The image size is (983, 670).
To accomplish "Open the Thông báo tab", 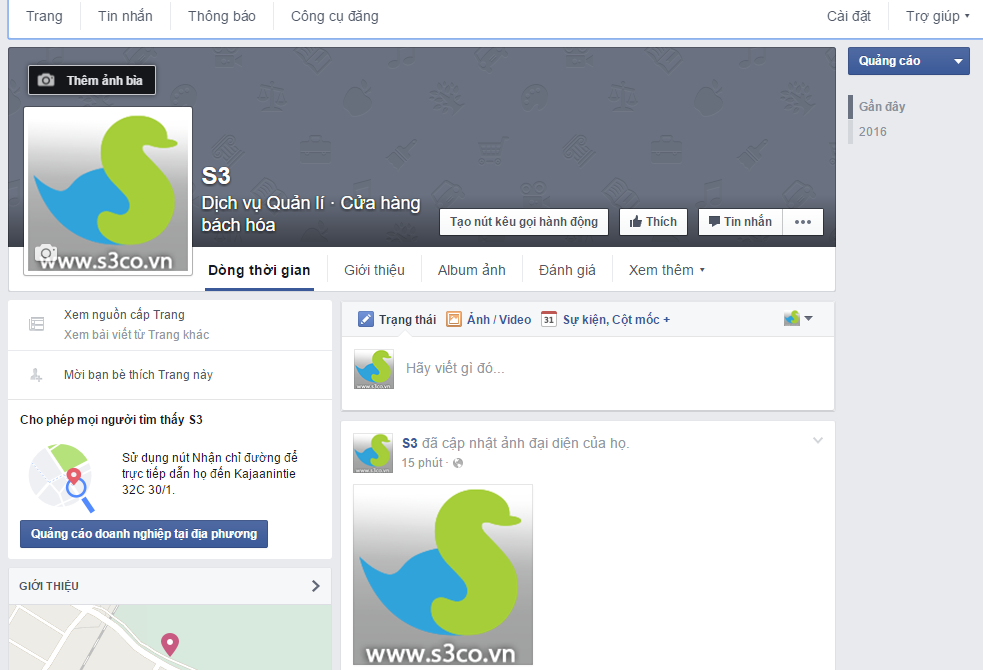I will (222, 16).
